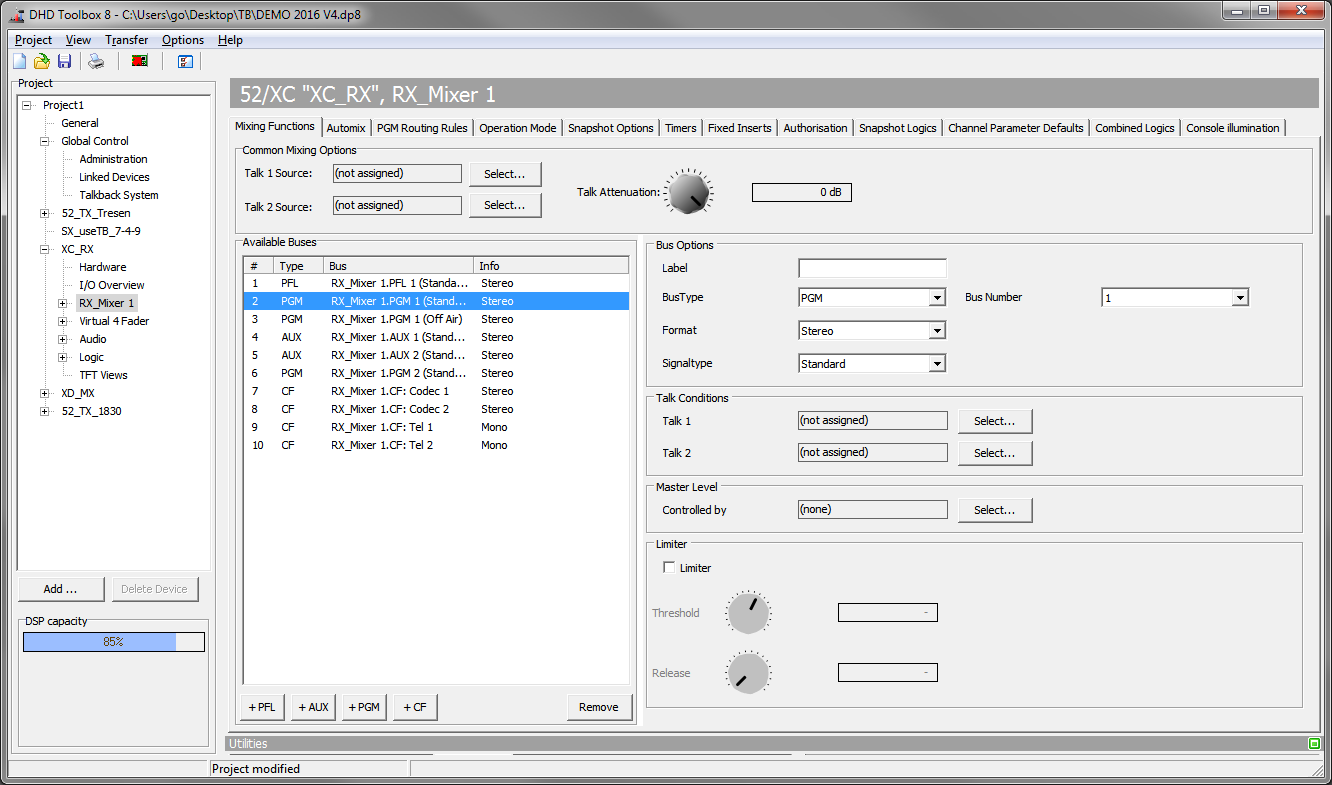1332x785 pixels.
Task: Enable the Limiter checkbox
Action: [668, 566]
